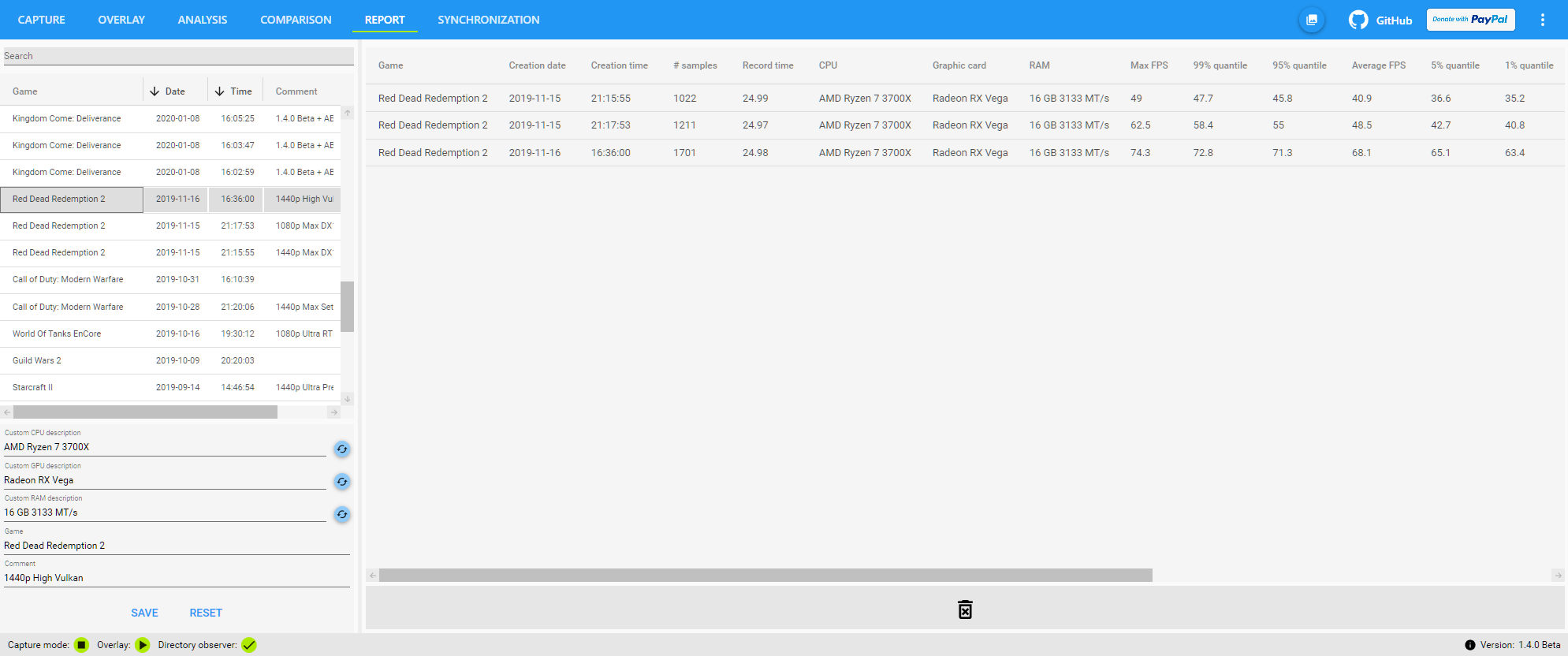Open the three-dot options menu
This screenshot has width=1568, height=656.
[1543, 20]
